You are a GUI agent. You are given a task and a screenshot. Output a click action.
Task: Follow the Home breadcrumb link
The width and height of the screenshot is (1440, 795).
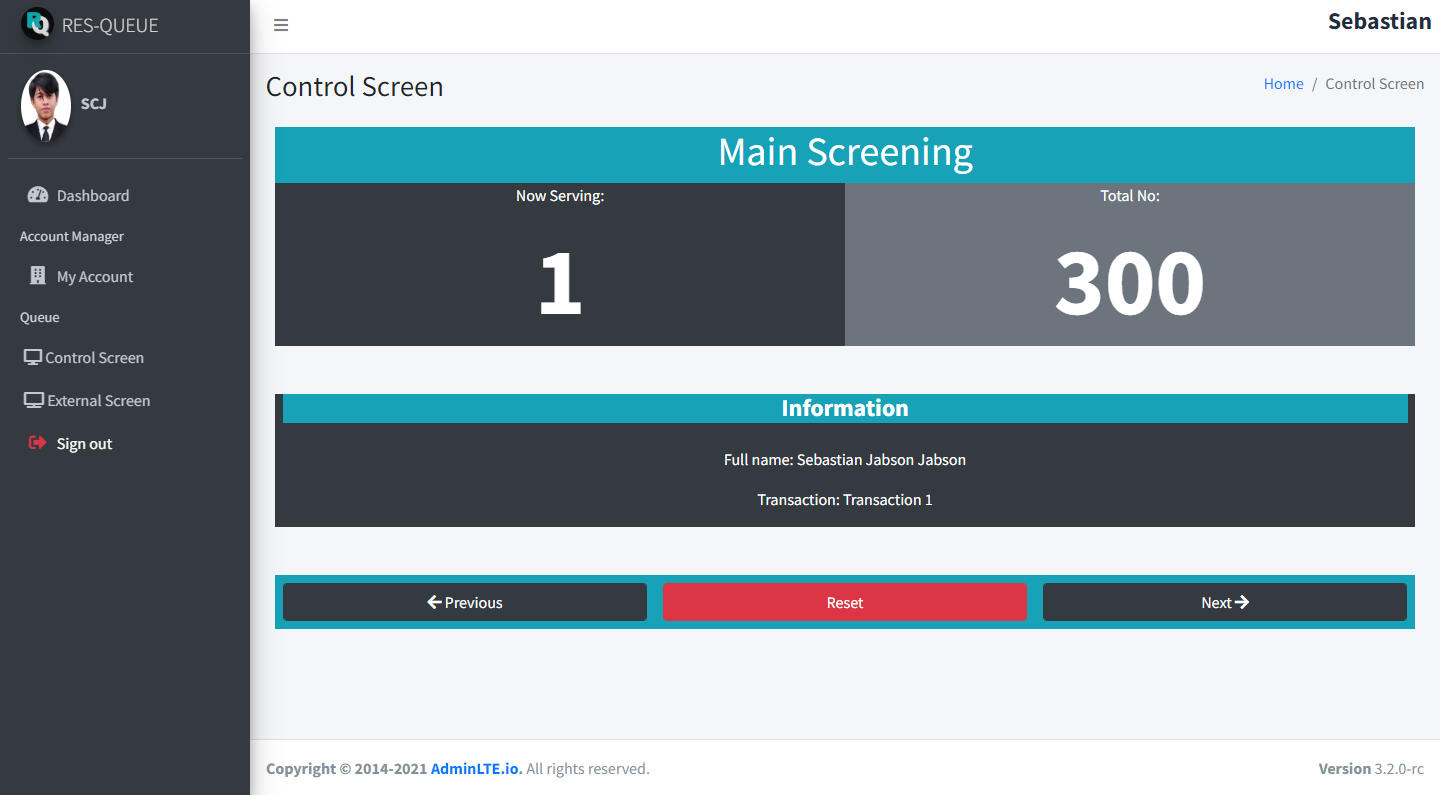pyautogui.click(x=1284, y=84)
